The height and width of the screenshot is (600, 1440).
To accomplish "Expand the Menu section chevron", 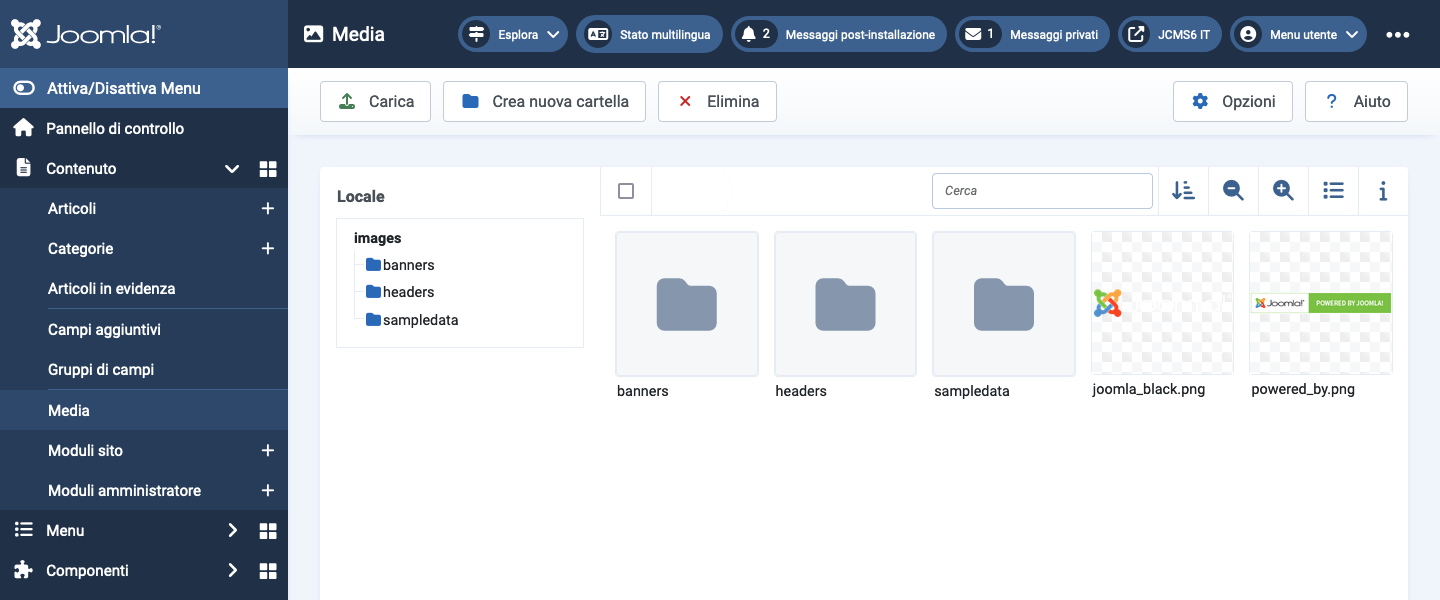I will tap(232, 531).
